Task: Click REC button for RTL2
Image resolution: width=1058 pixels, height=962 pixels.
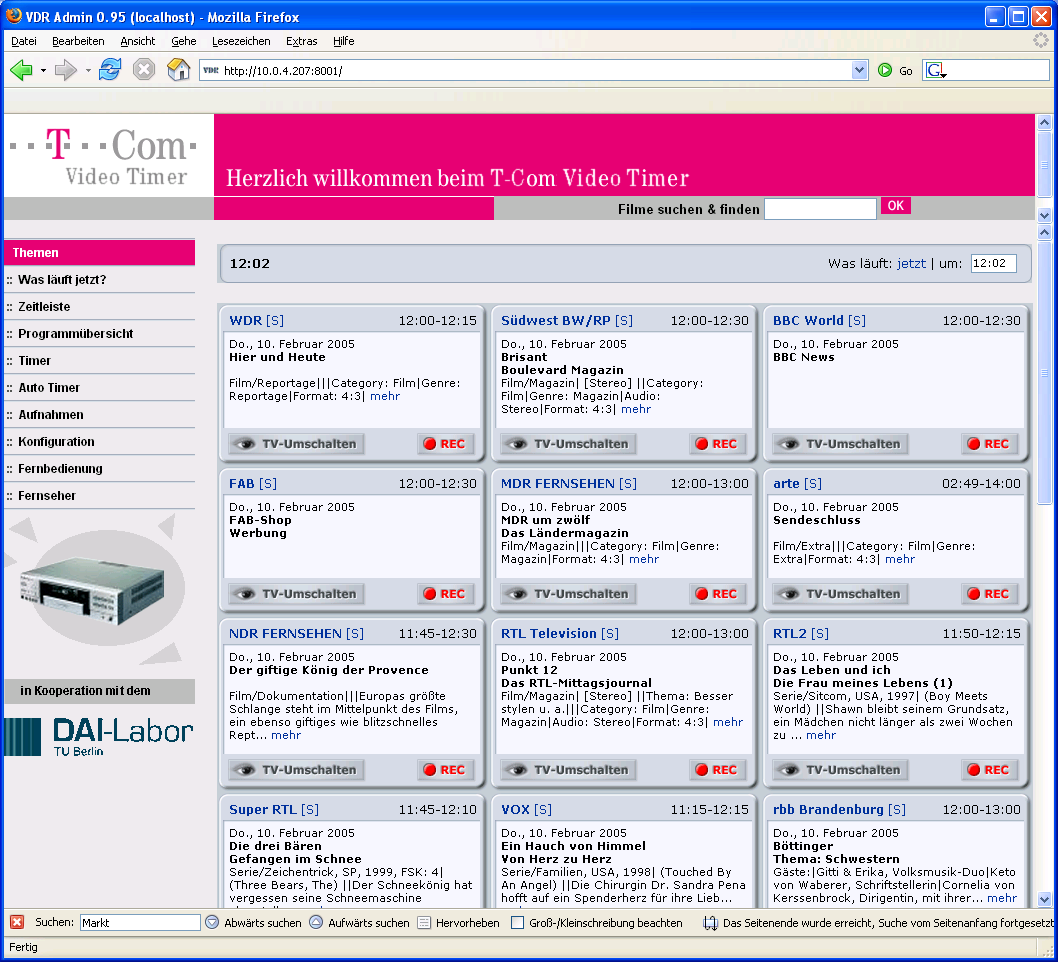Action: coord(988,769)
